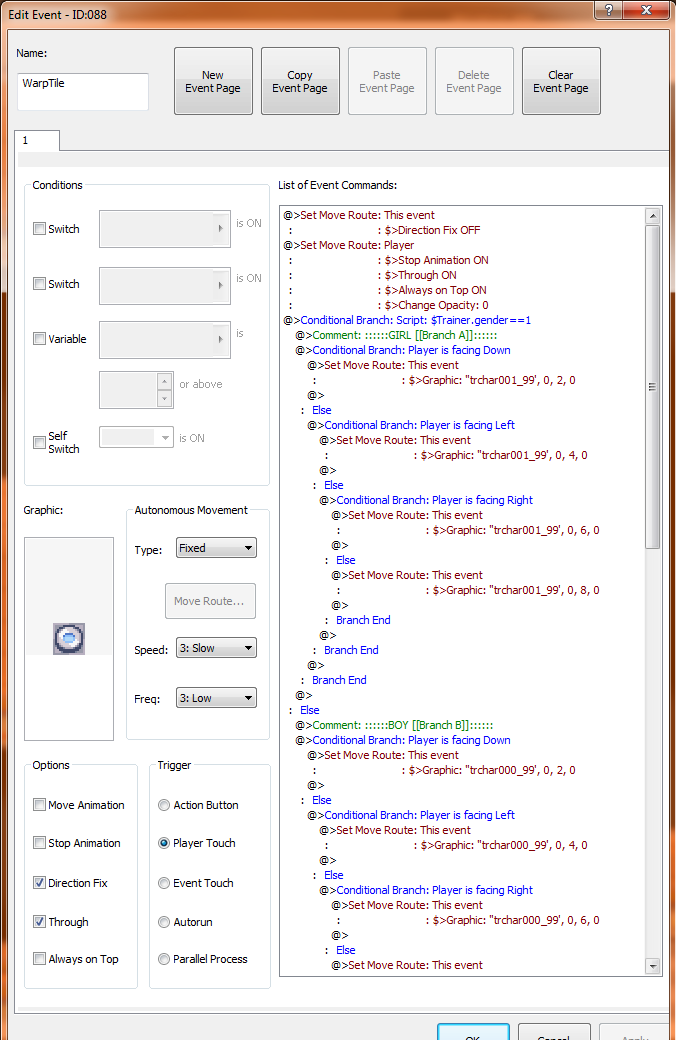The image size is (676, 1040).
Task: Open the Speed dropdown showing 3: Slow
Action: 216,648
